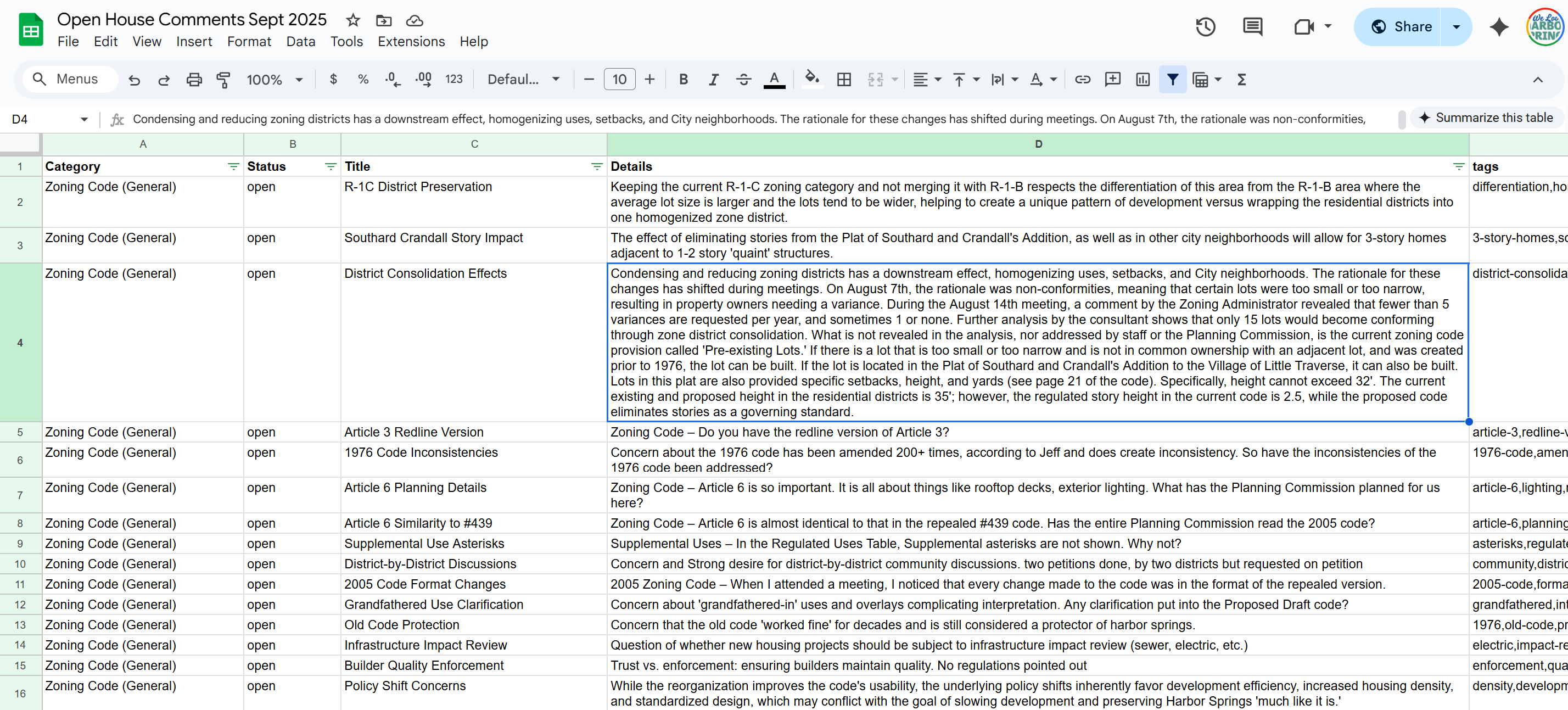
Task: Open version history clock icon
Action: (1205, 27)
